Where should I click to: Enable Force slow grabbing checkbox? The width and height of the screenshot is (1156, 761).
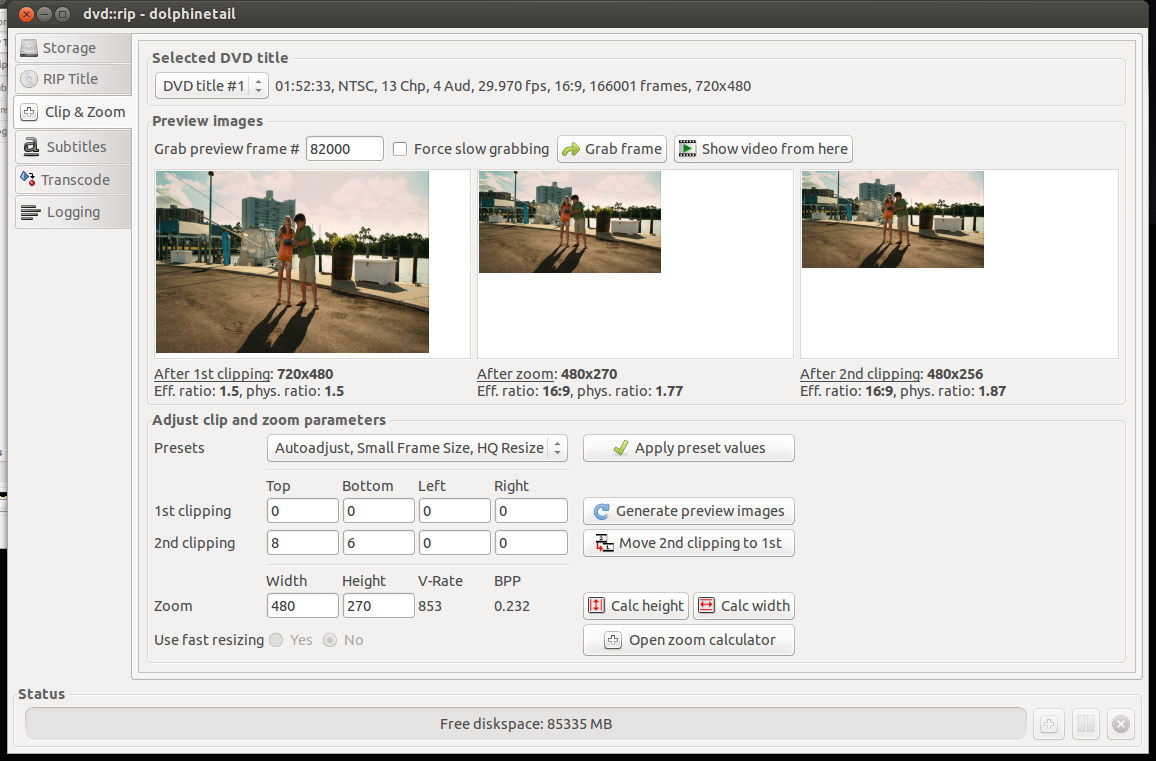click(x=400, y=149)
